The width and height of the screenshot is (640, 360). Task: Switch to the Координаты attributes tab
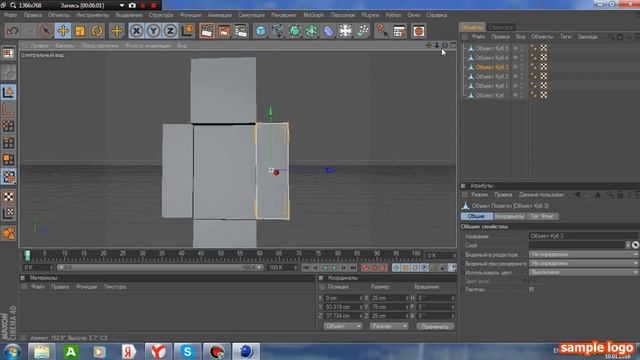click(510, 216)
